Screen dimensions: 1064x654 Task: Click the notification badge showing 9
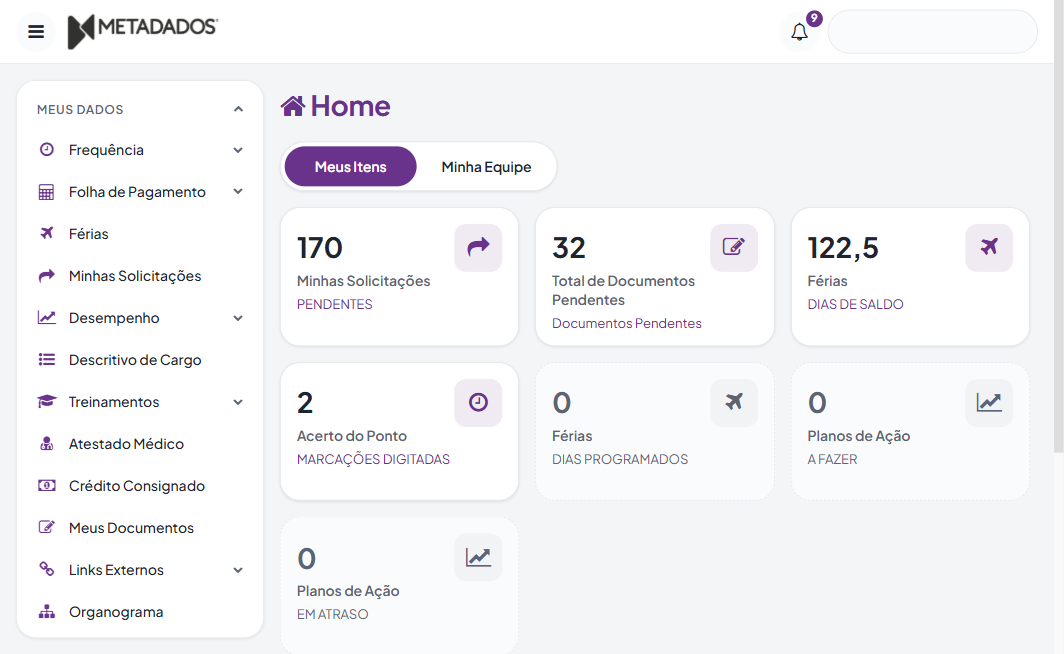point(814,18)
